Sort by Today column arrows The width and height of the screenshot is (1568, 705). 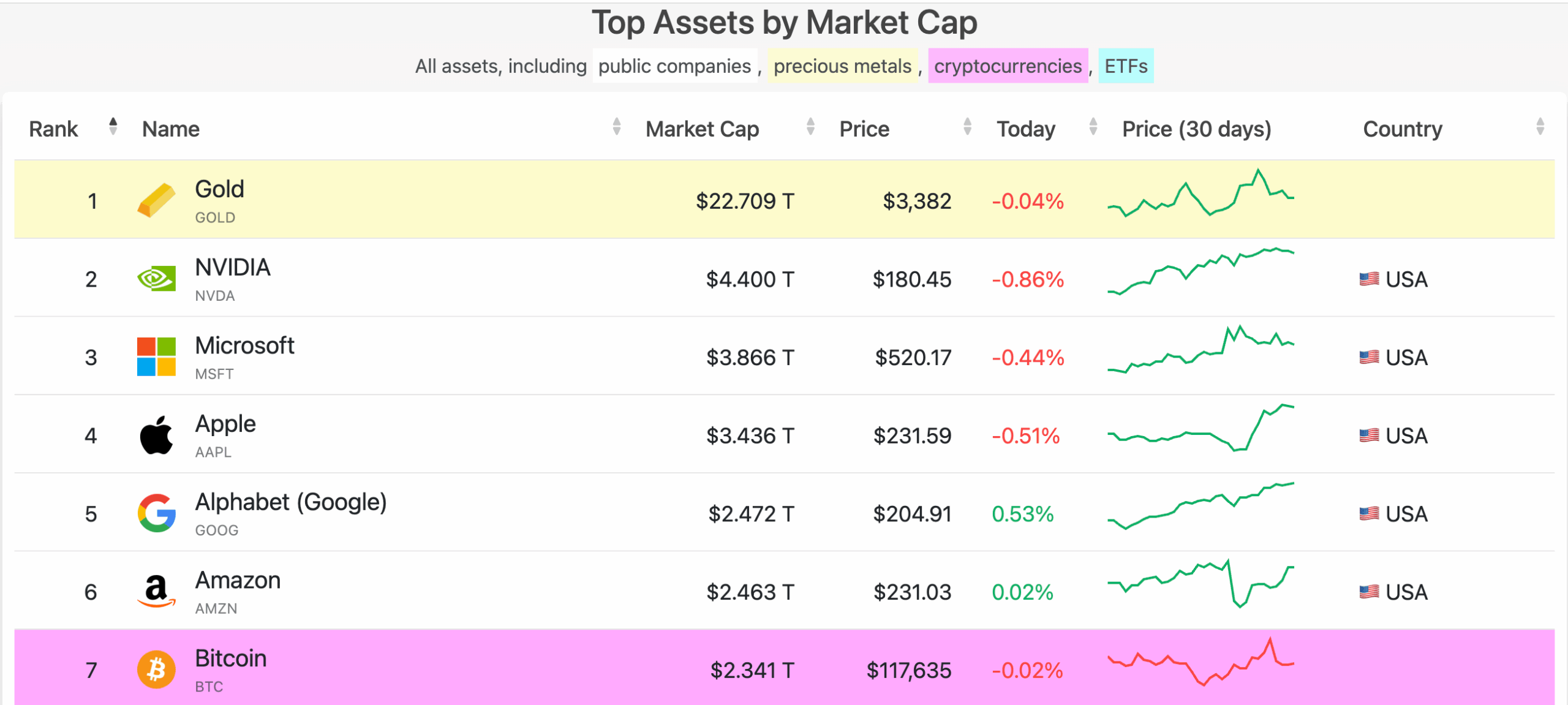coord(1093,126)
